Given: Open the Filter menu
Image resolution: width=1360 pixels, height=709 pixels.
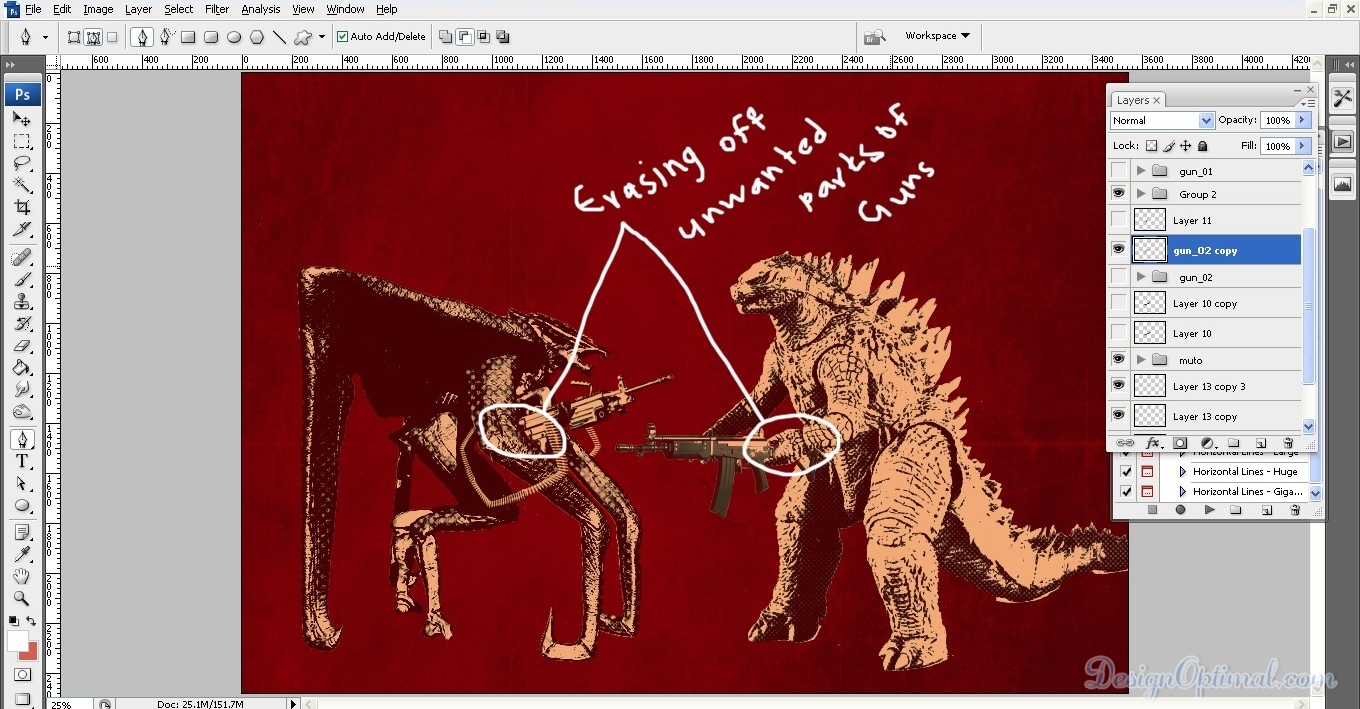Looking at the screenshot, I should click(x=217, y=9).
